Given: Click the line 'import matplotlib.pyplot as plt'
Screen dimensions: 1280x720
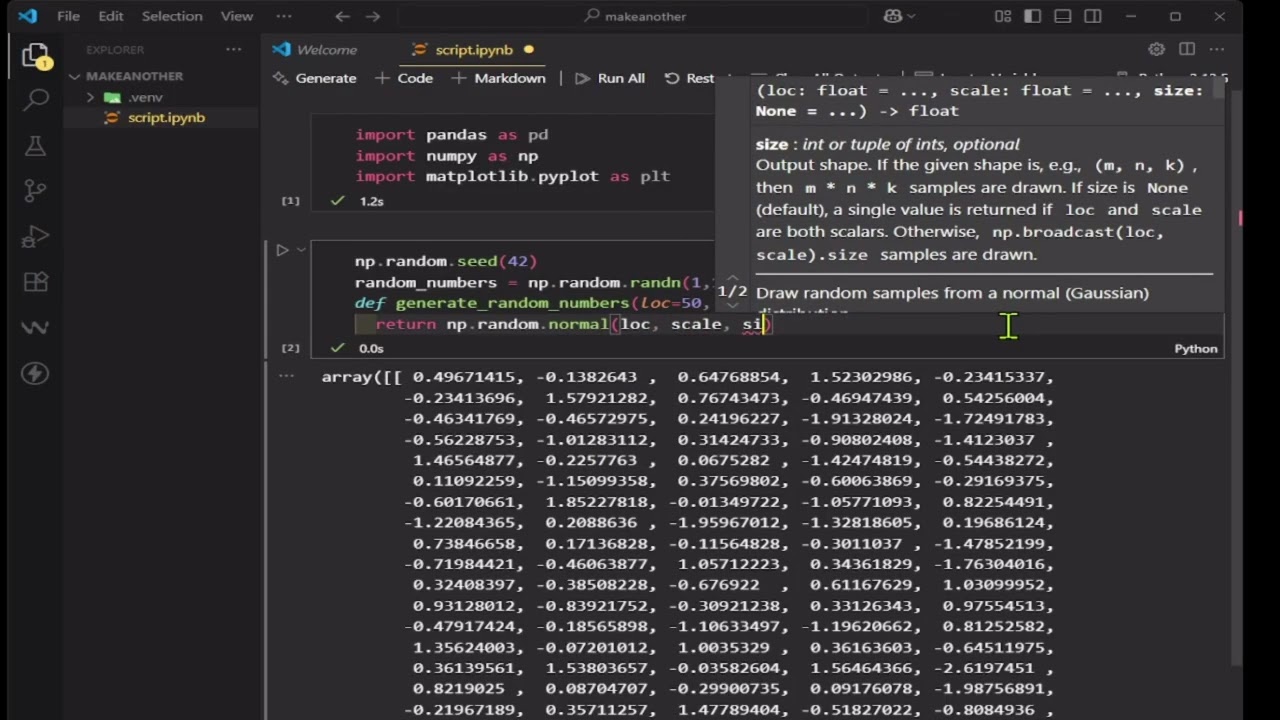Looking at the screenshot, I should click(x=513, y=176).
